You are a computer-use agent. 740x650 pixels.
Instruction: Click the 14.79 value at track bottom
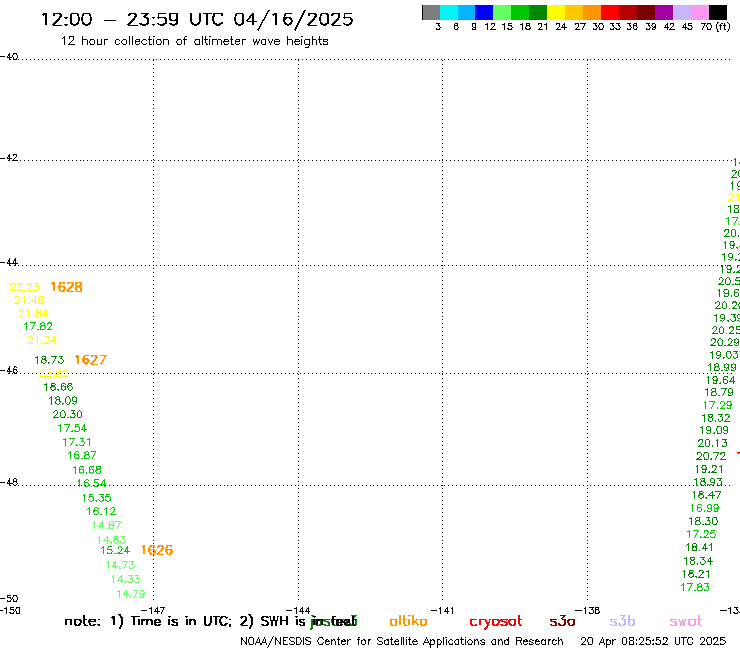(131, 594)
